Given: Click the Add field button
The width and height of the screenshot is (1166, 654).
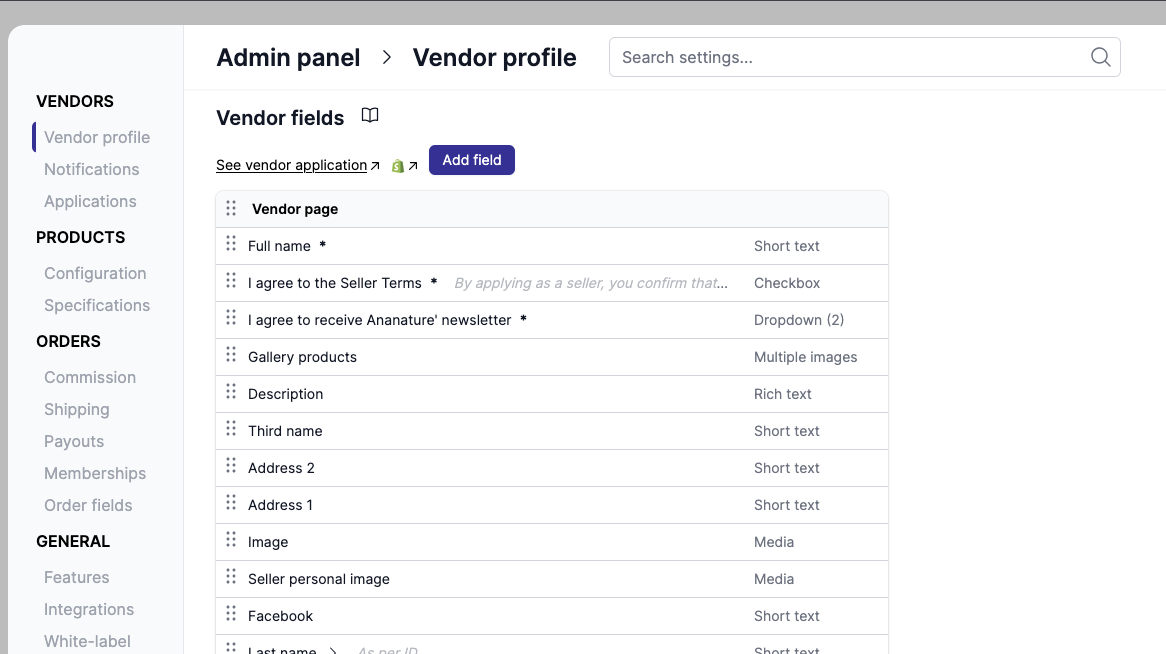Looking at the screenshot, I should click(472, 160).
